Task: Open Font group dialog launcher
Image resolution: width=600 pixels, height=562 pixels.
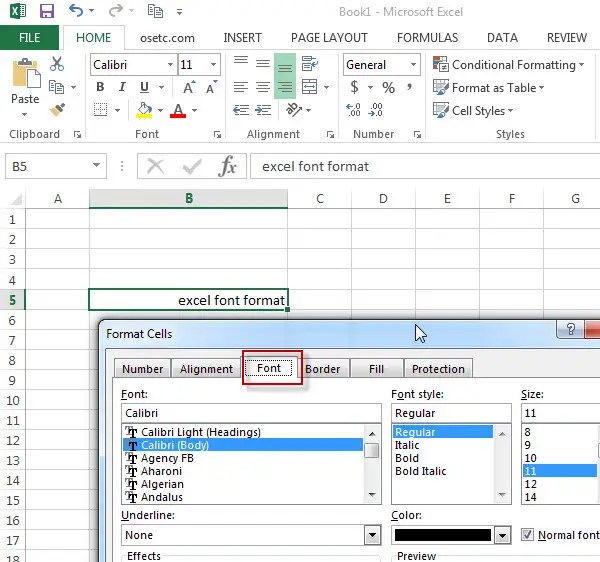Action: coord(217,134)
